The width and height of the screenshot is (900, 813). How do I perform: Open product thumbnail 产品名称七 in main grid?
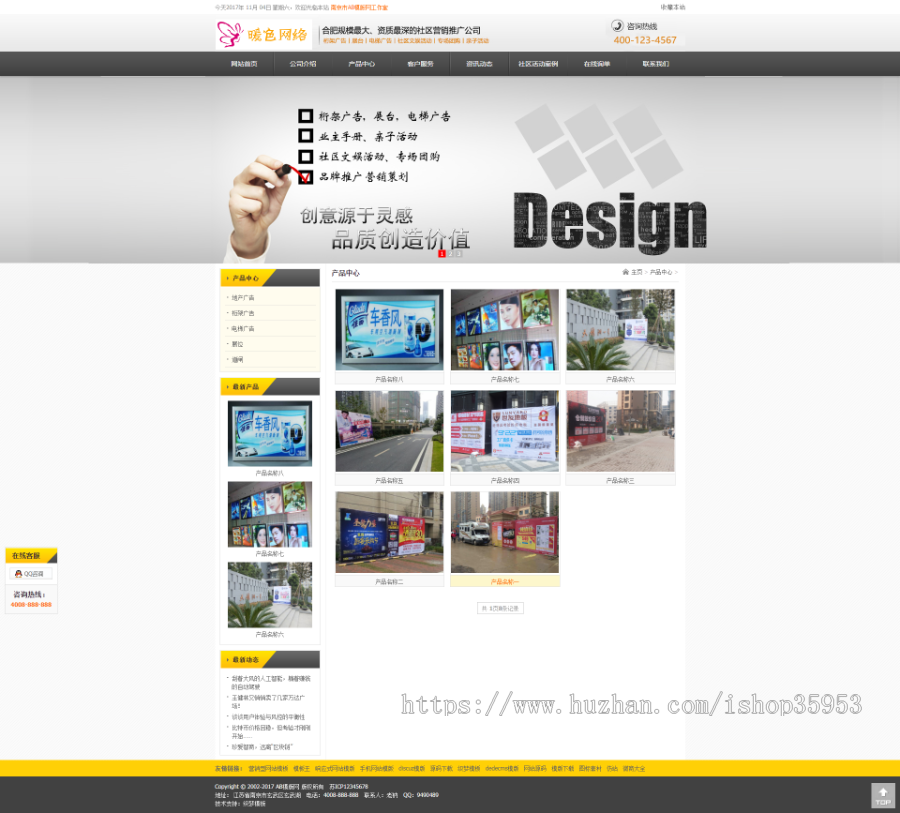coord(505,330)
